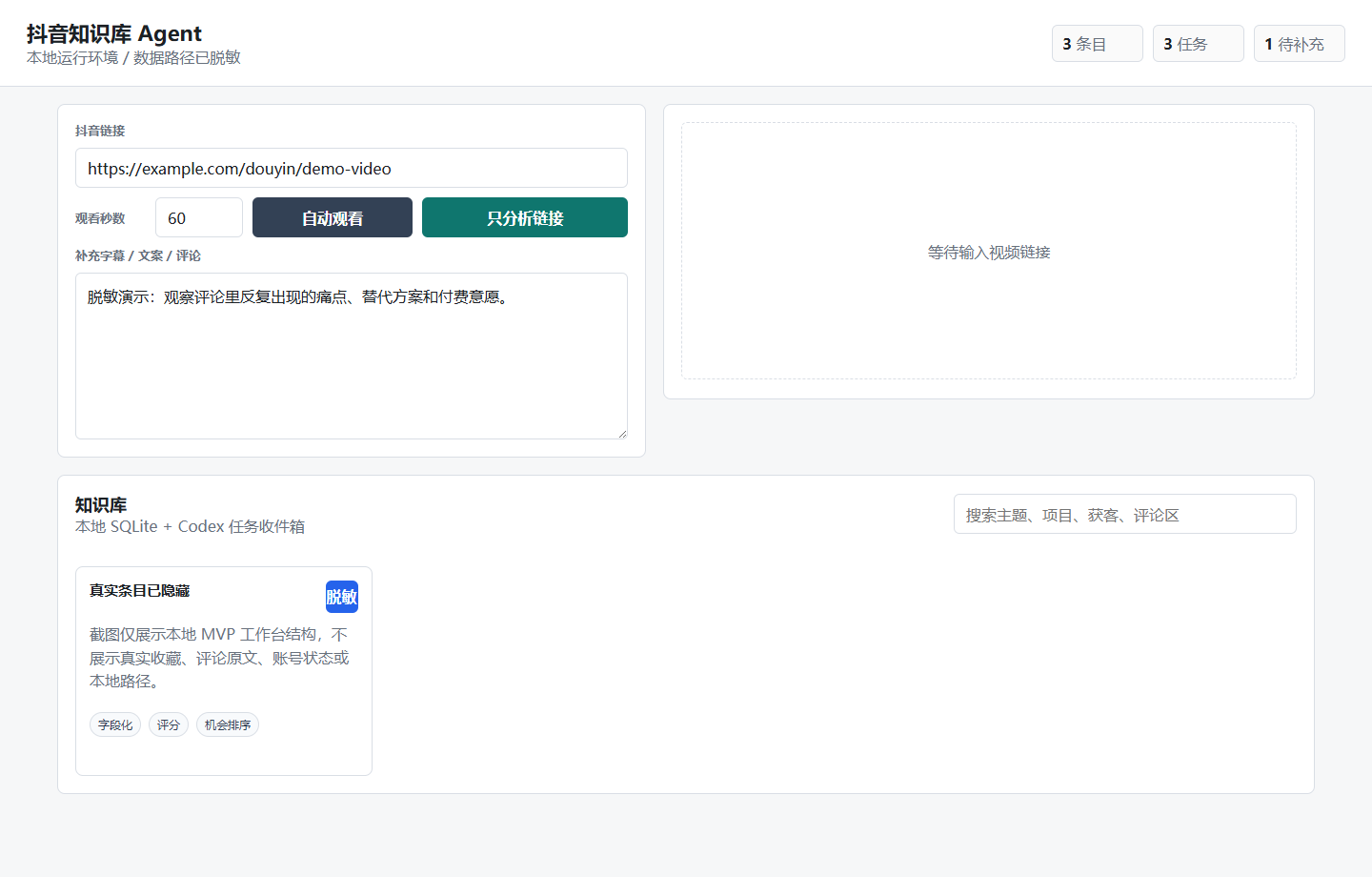
Task: Select the 字段化 tag
Action: pyautogui.click(x=115, y=724)
